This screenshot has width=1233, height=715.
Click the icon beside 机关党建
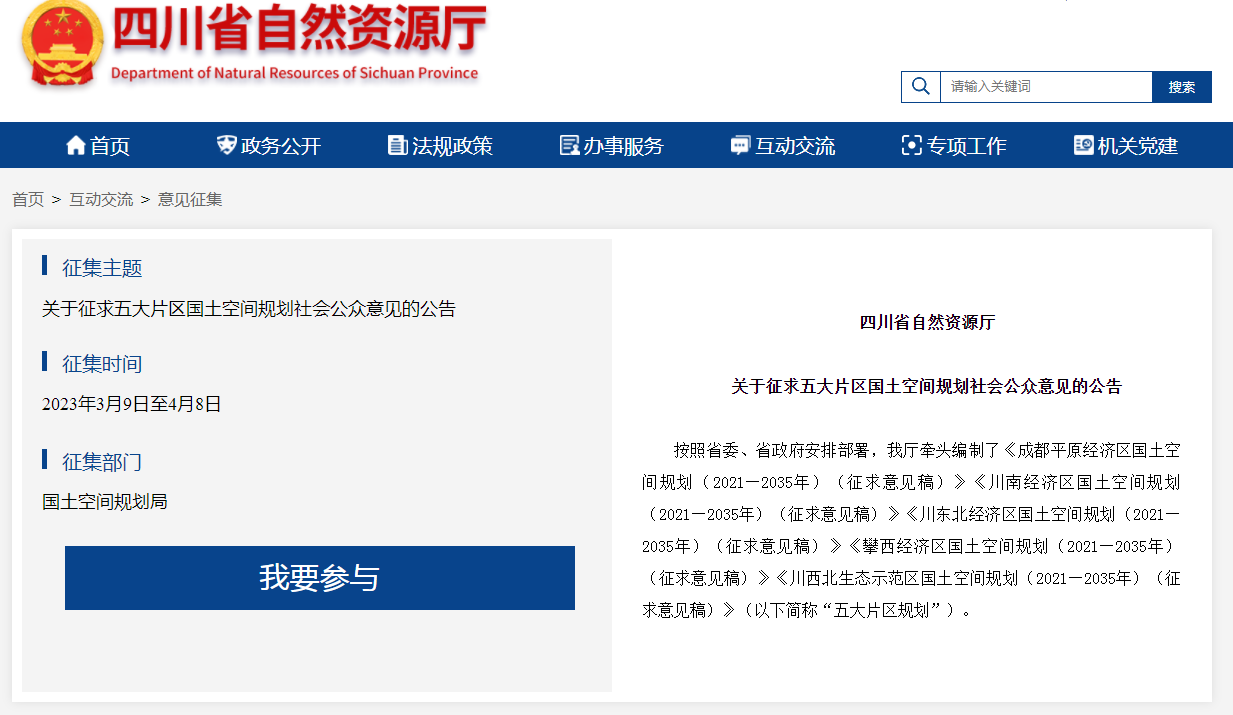pyautogui.click(x=1082, y=144)
